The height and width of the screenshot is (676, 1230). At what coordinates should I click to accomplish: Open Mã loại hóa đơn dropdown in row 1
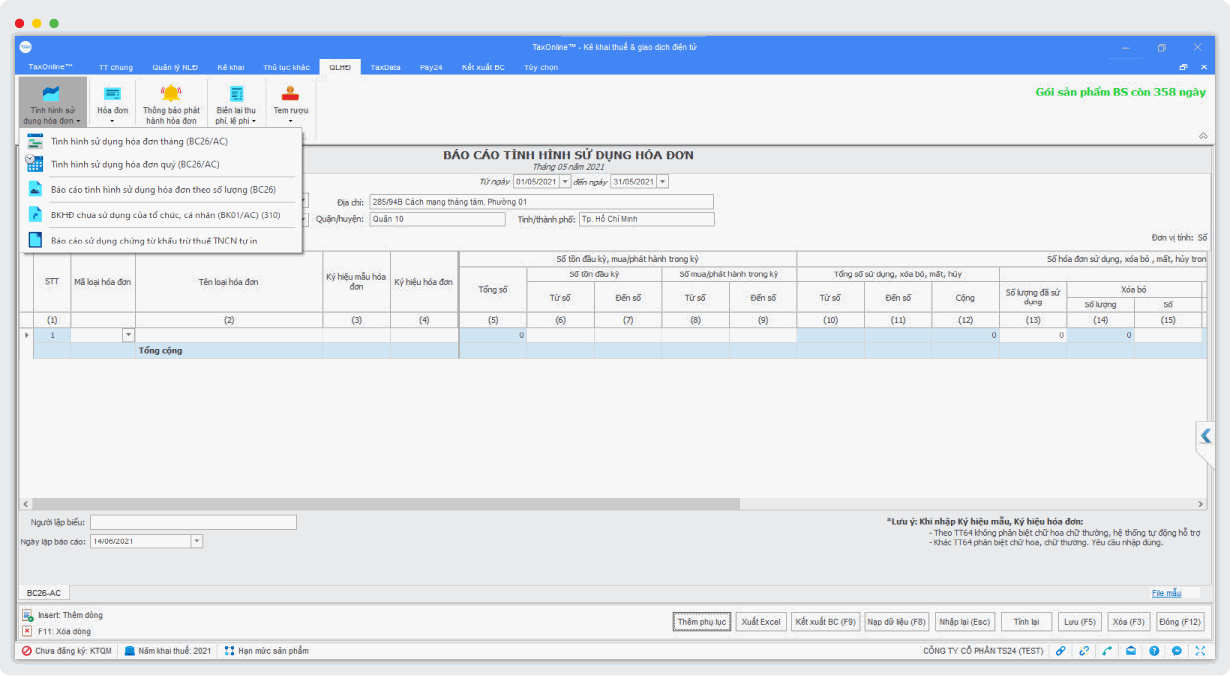(128, 335)
